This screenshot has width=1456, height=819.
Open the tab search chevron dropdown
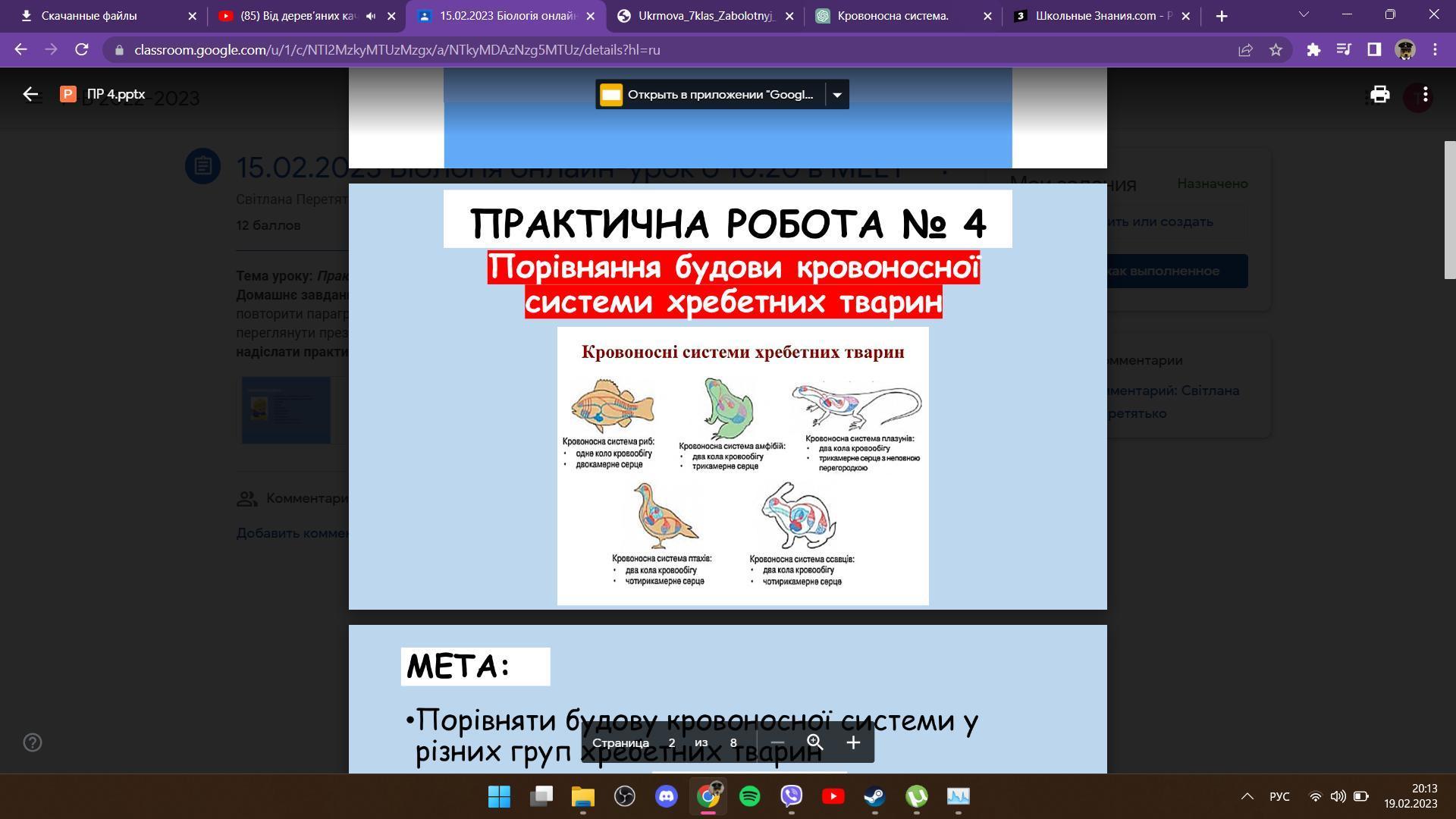point(1304,14)
